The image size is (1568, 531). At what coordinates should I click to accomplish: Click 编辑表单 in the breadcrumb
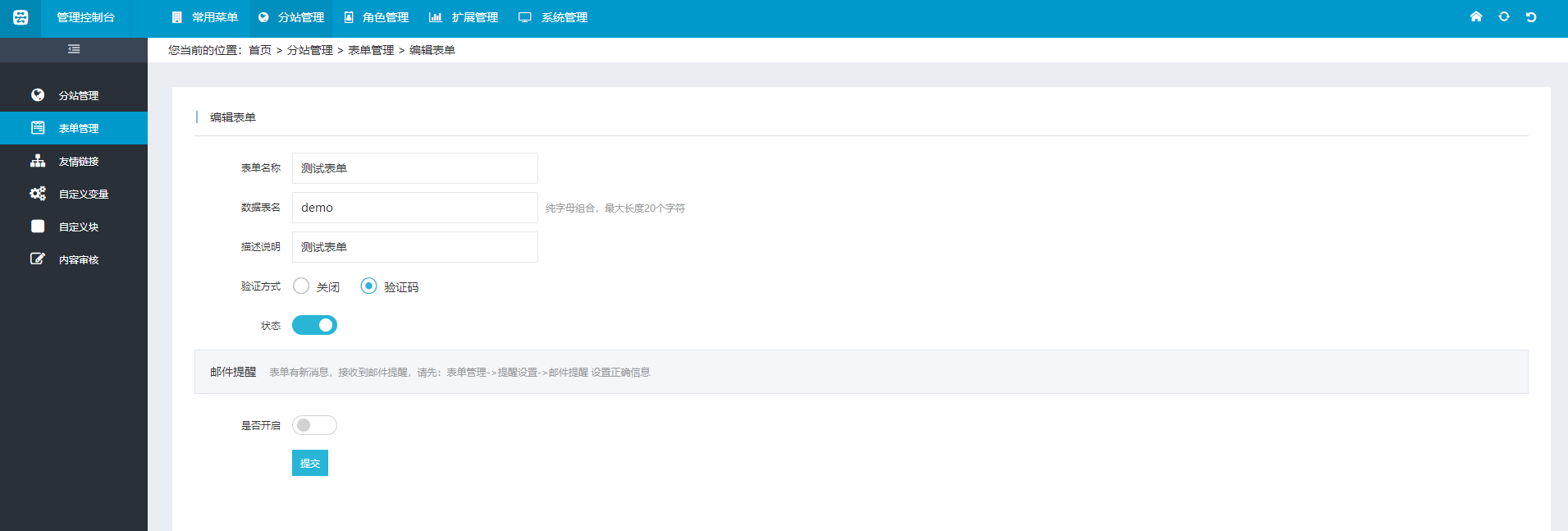point(432,50)
